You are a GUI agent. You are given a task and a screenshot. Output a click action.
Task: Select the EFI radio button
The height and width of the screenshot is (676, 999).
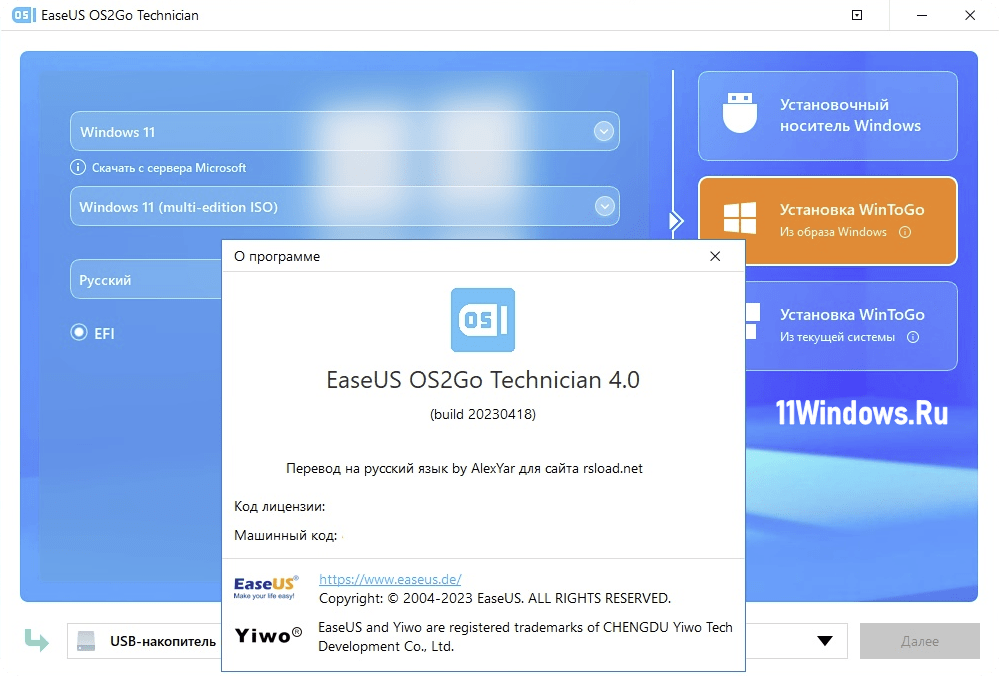pos(79,333)
